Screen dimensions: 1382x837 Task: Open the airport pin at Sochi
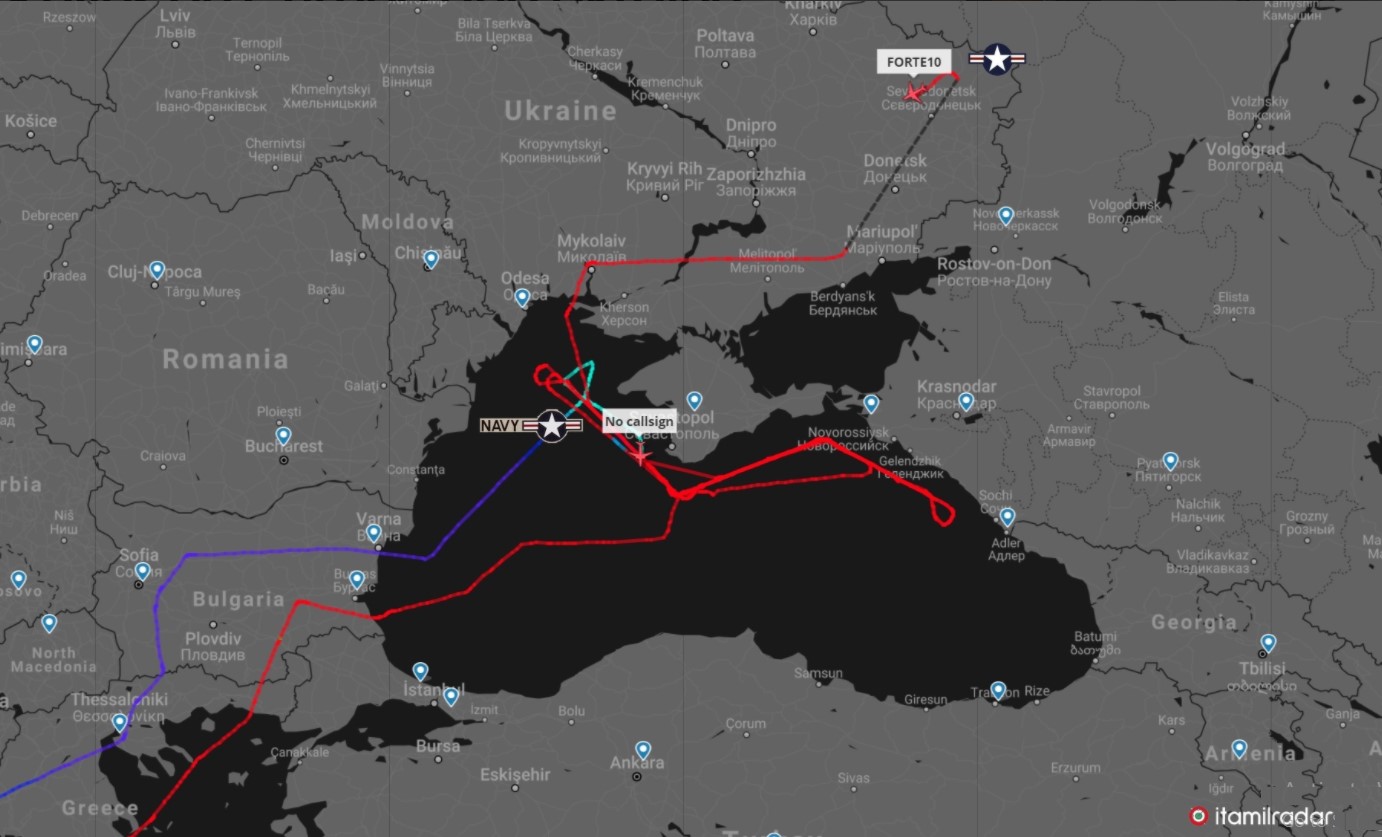coord(1007,517)
